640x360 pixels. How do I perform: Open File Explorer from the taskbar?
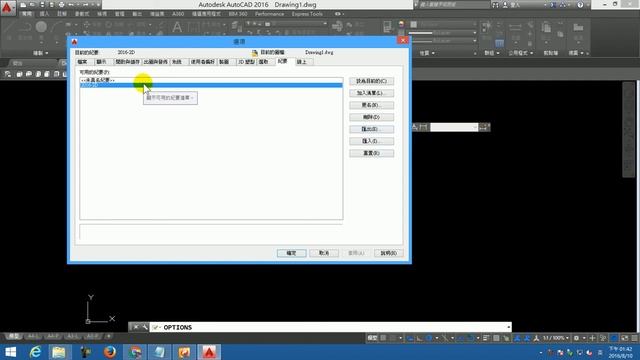coord(59,352)
